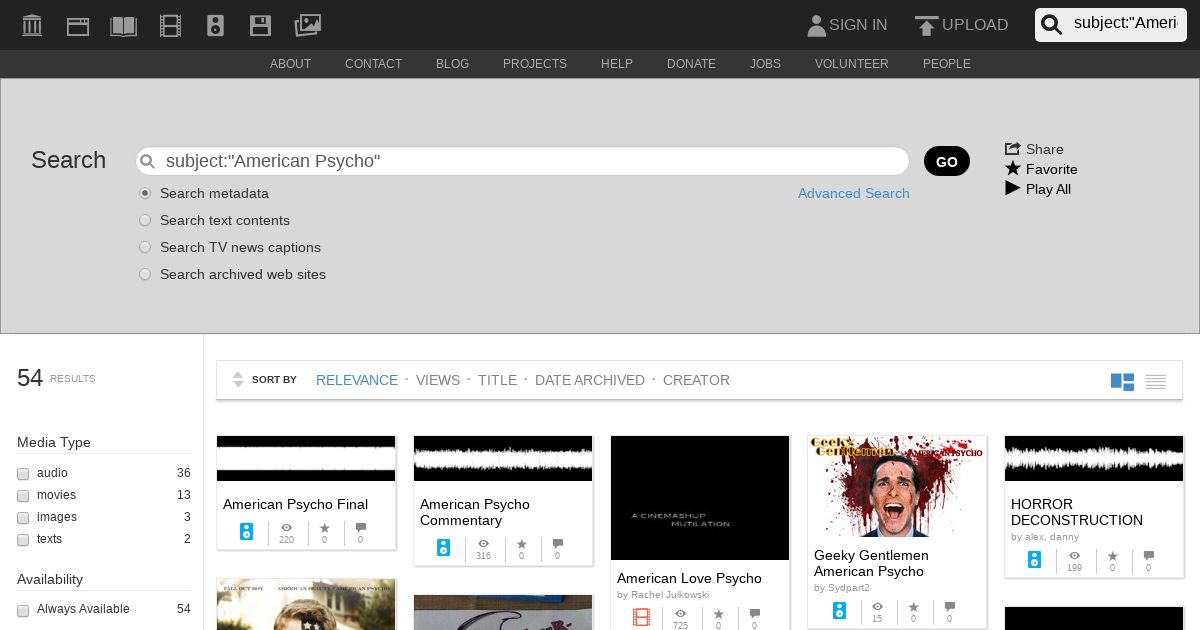Image resolution: width=1200 pixels, height=630 pixels.
Task: Click audio icon on HORROR DECONSTRUCTION card
Action: tap(1035, 560)
